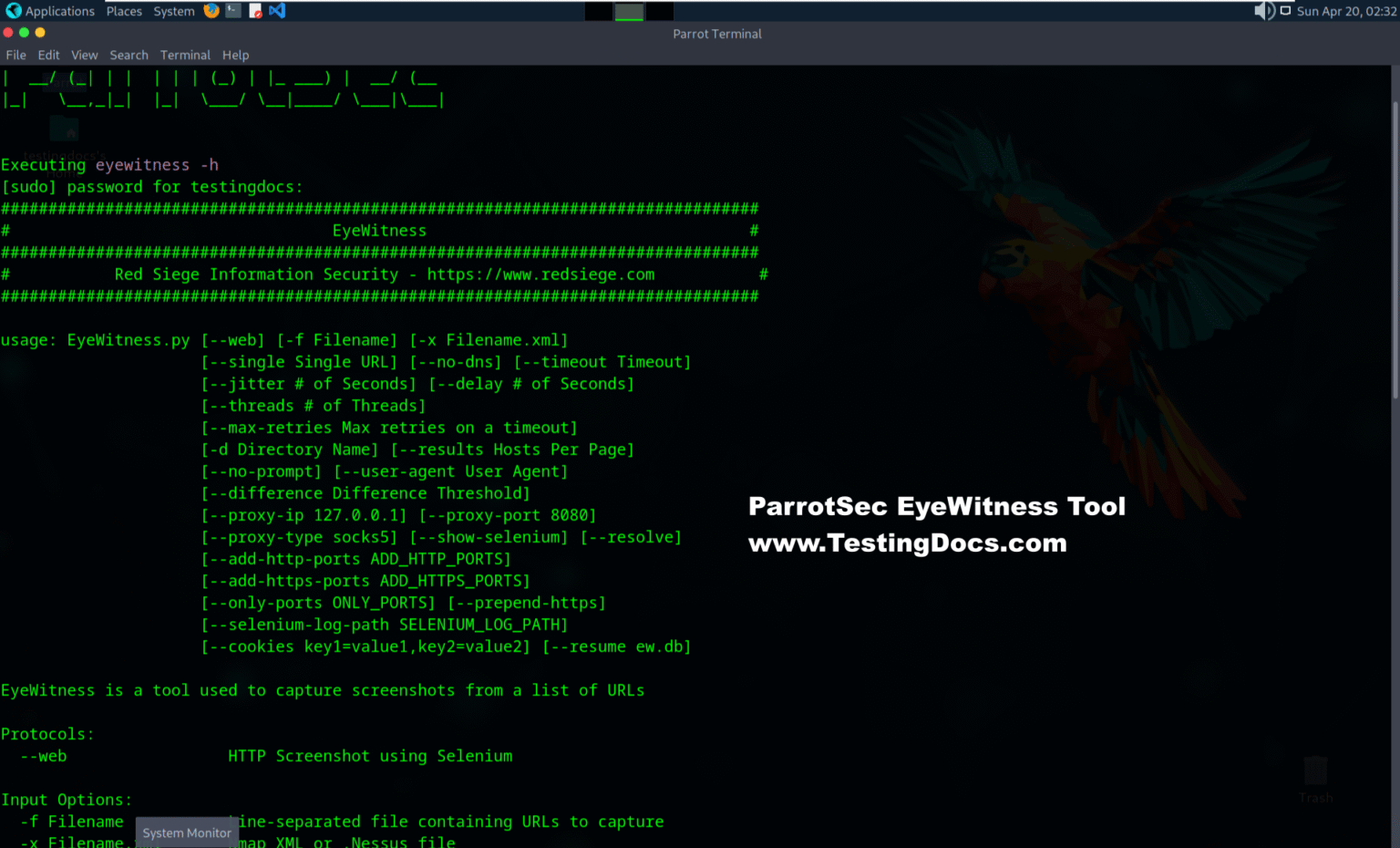
Task: Click the monitor icon next to the clock
Action: pos(1284,11)
